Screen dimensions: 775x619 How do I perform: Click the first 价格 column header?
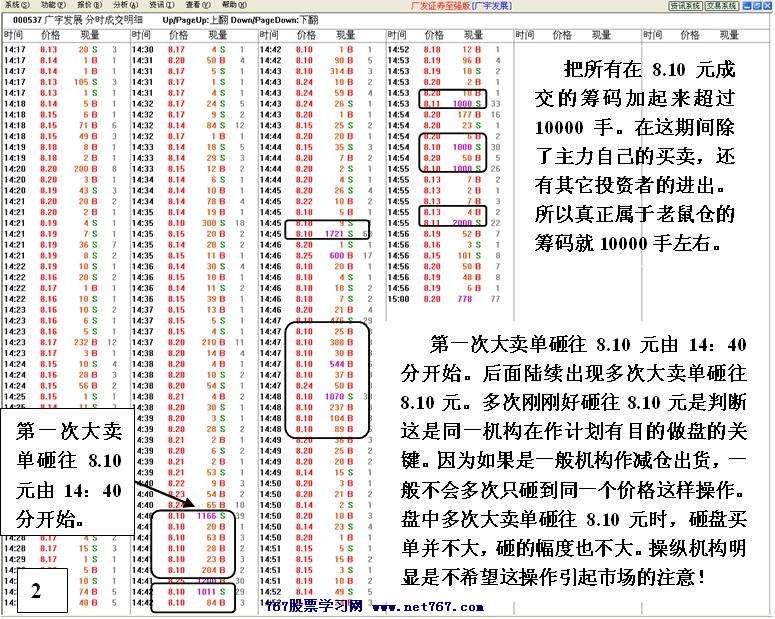coord(49,35)
